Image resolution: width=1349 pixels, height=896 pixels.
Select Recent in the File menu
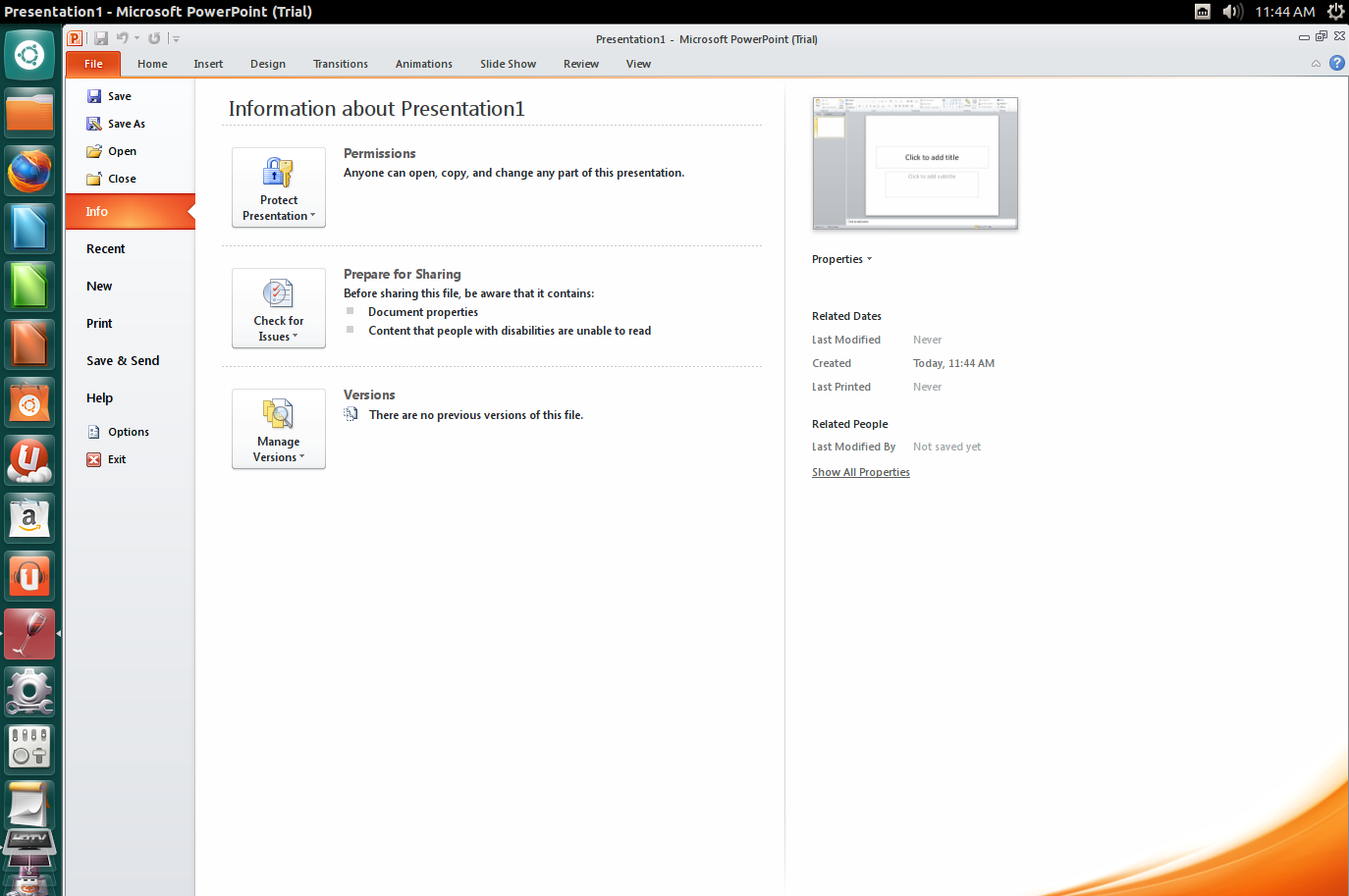pos(105,248)
